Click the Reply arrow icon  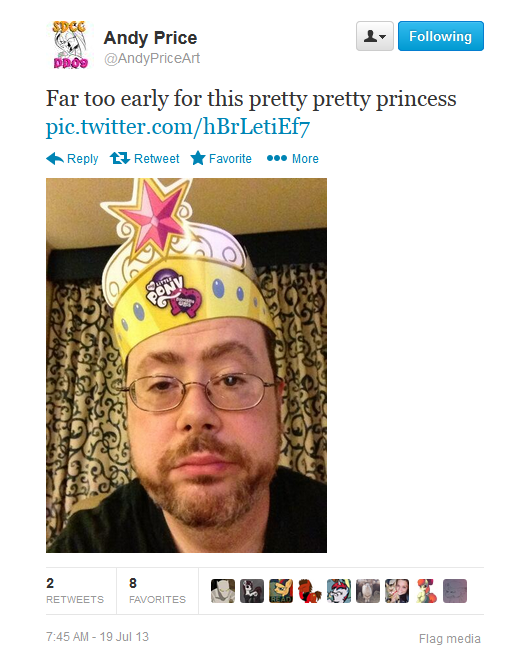[x=55, y=158]
